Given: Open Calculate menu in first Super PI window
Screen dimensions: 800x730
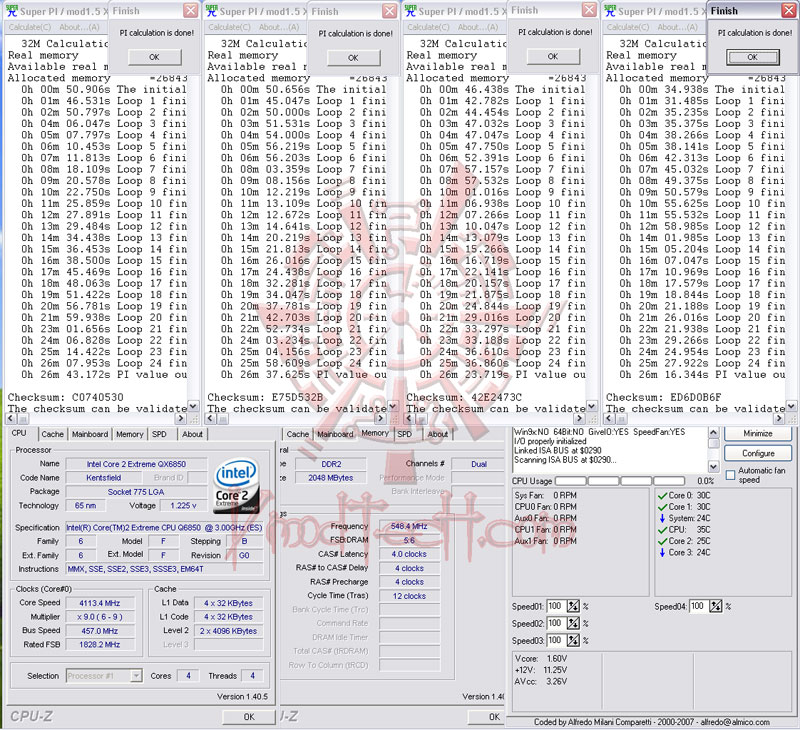Looking at the screenshot, I should pyautogui.click(x=30, y=27).
